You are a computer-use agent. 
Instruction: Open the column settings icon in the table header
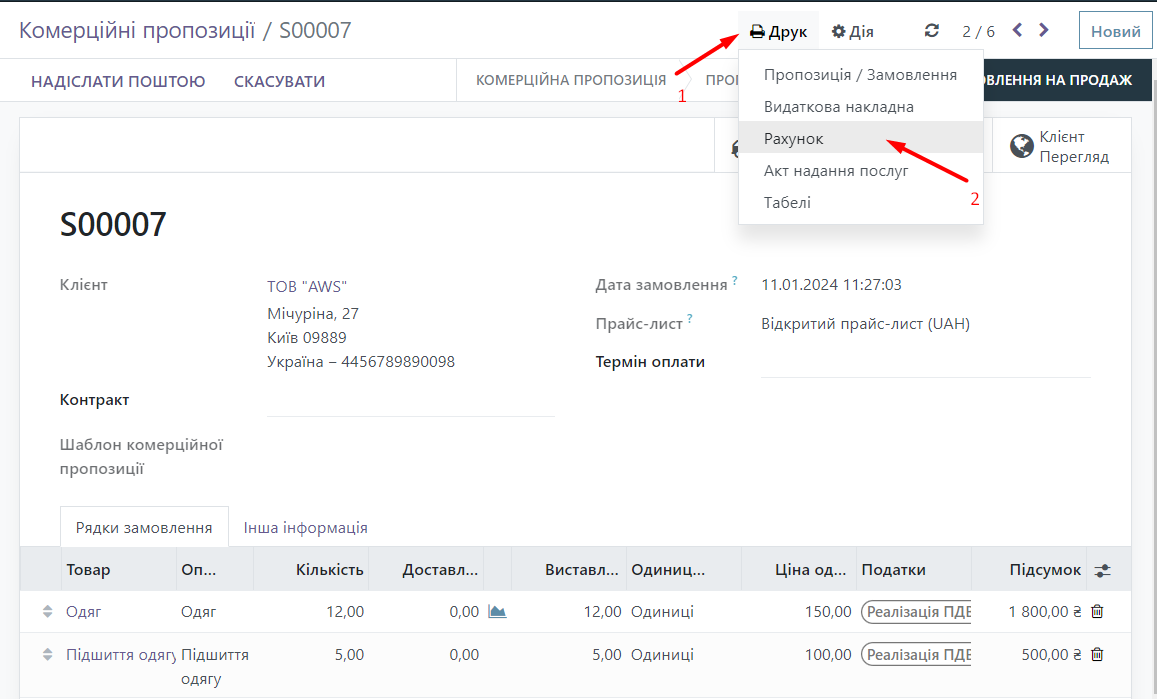coord(1102,570)
